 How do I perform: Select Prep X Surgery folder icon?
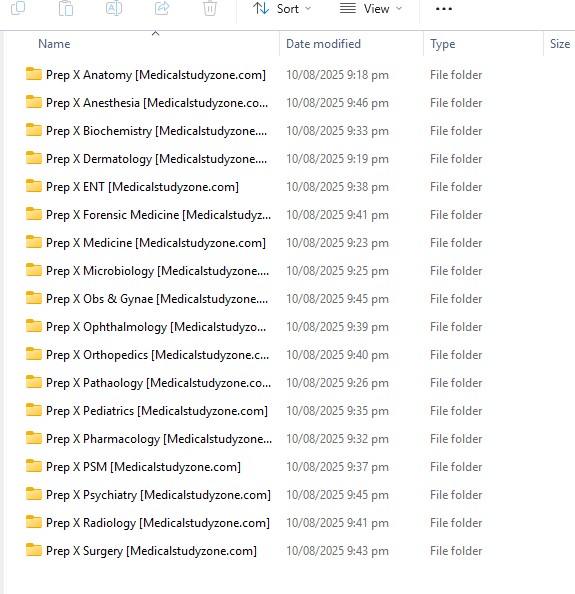[34, 550]
